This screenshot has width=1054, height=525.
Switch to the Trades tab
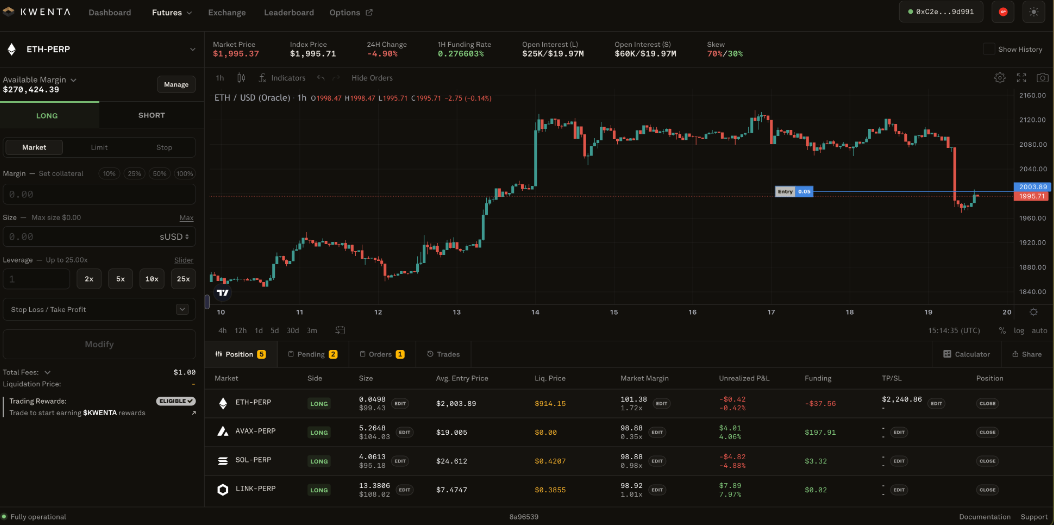[x=443, y=354]
